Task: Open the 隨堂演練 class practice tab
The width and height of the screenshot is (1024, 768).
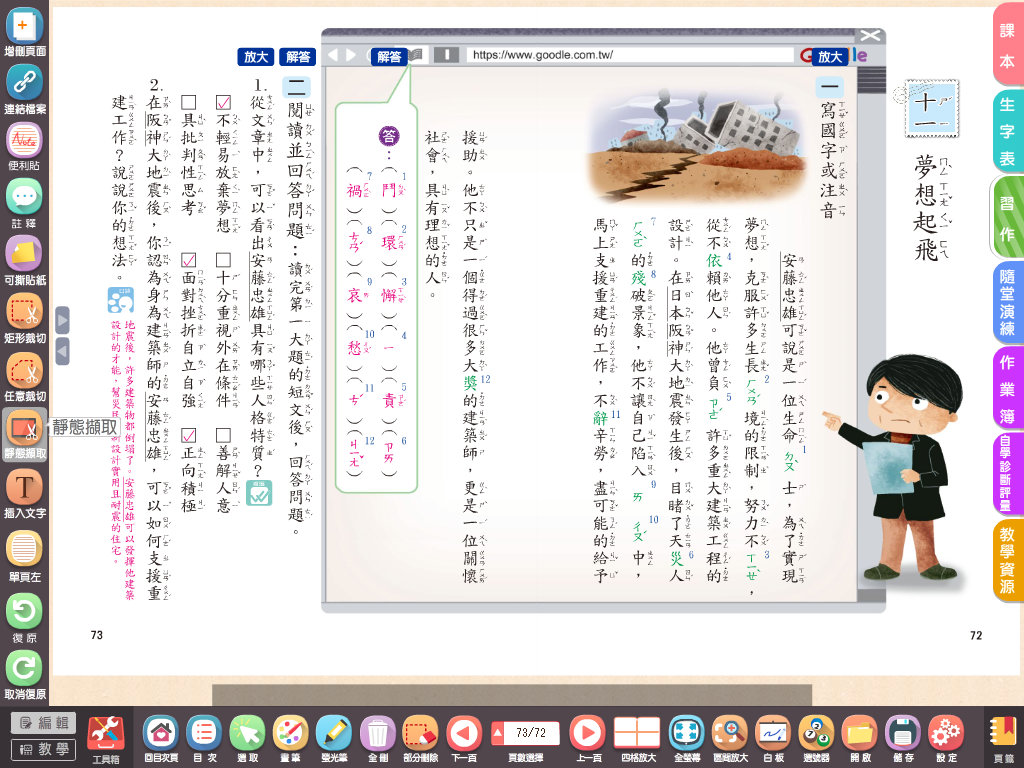Action: coord(1007,302)
